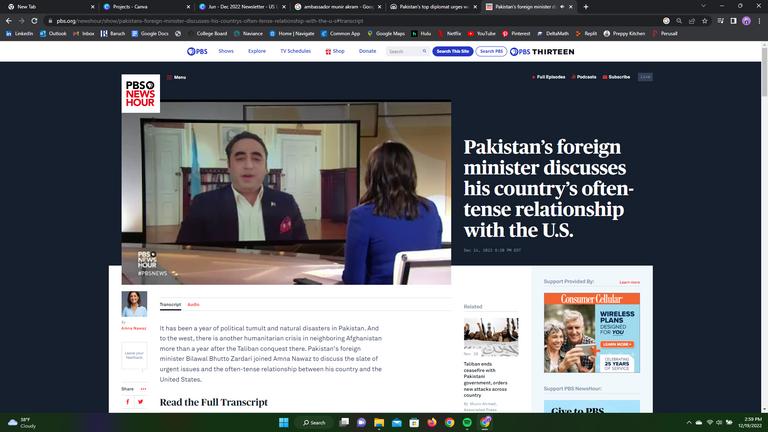The height and width of the screenshot is (432, 768).
Task: Open the NewsHour Menu
Action: click(x=177, y=77)
